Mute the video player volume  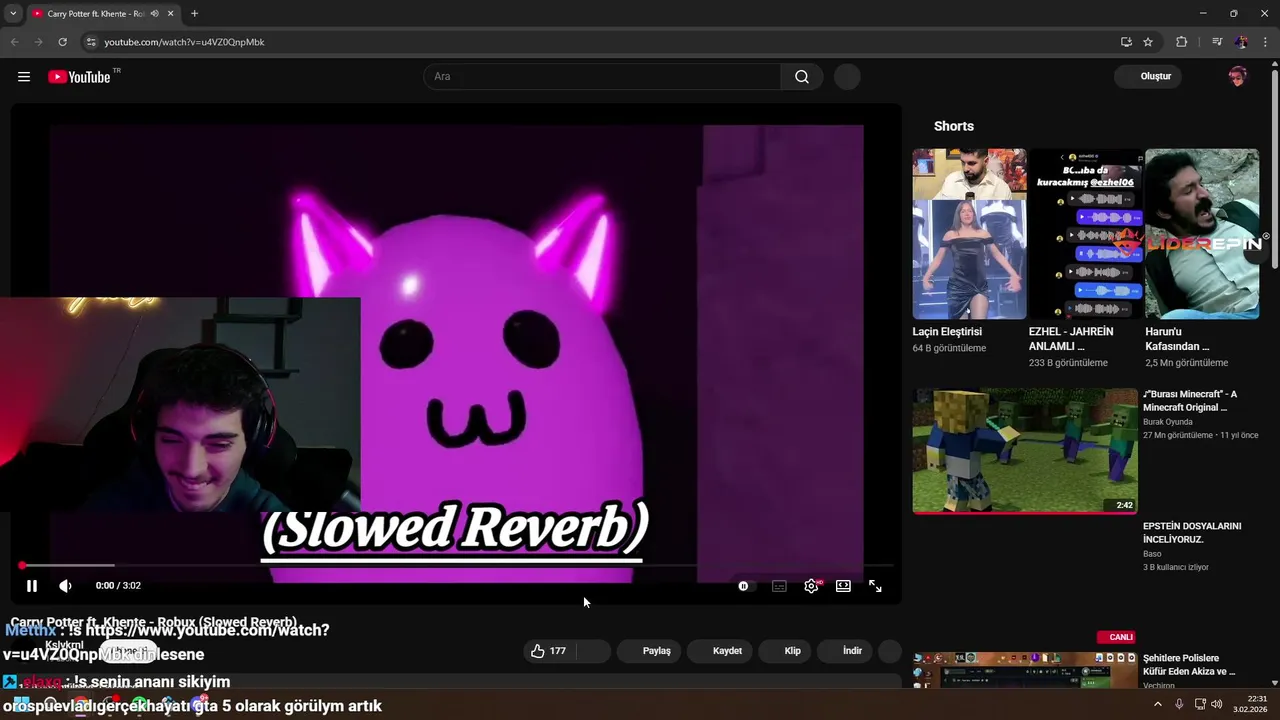coord(65,586)
